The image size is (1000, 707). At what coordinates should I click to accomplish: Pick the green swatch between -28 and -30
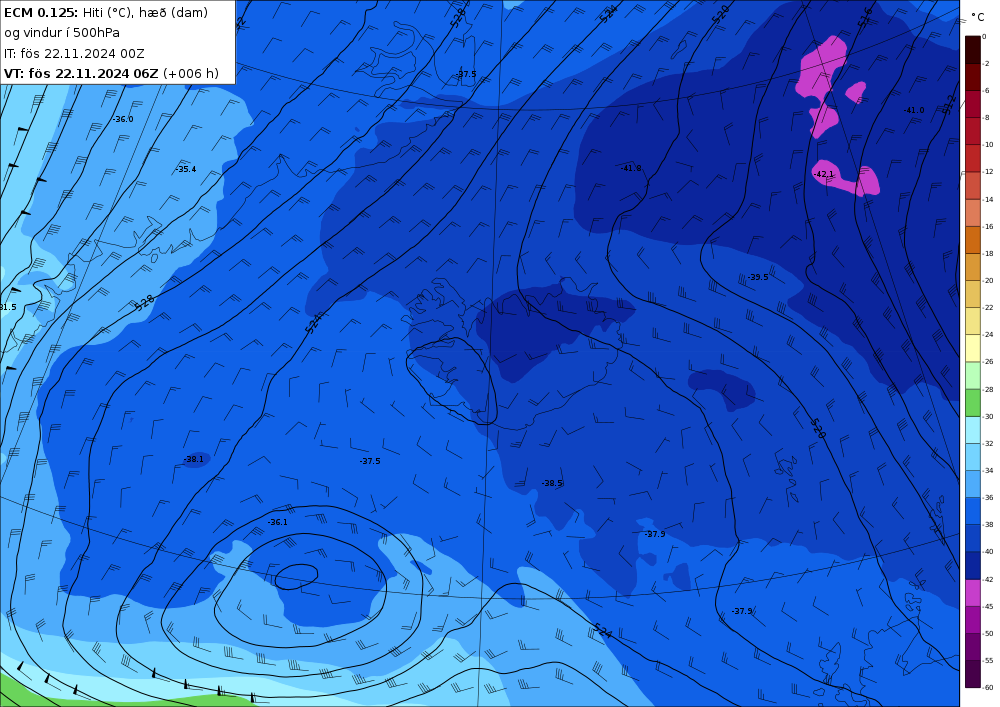point(973,403)
